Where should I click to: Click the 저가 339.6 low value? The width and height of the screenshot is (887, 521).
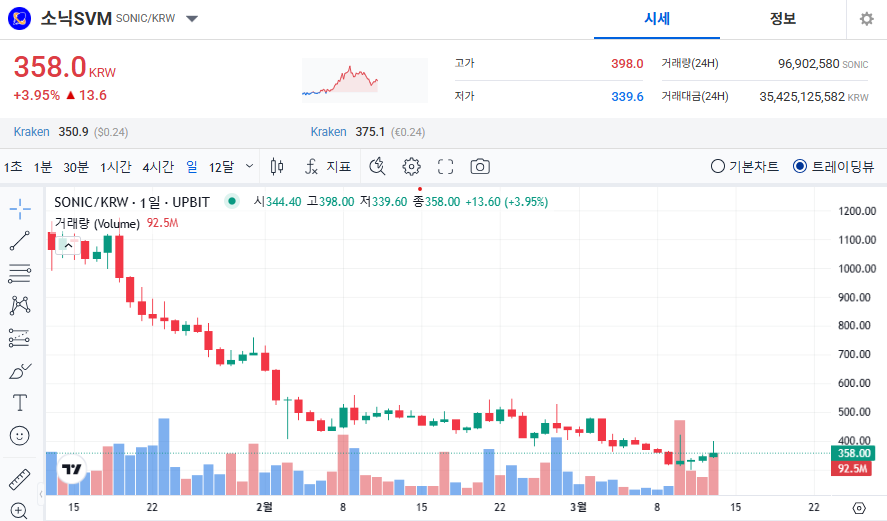click(x=627, y=97)
